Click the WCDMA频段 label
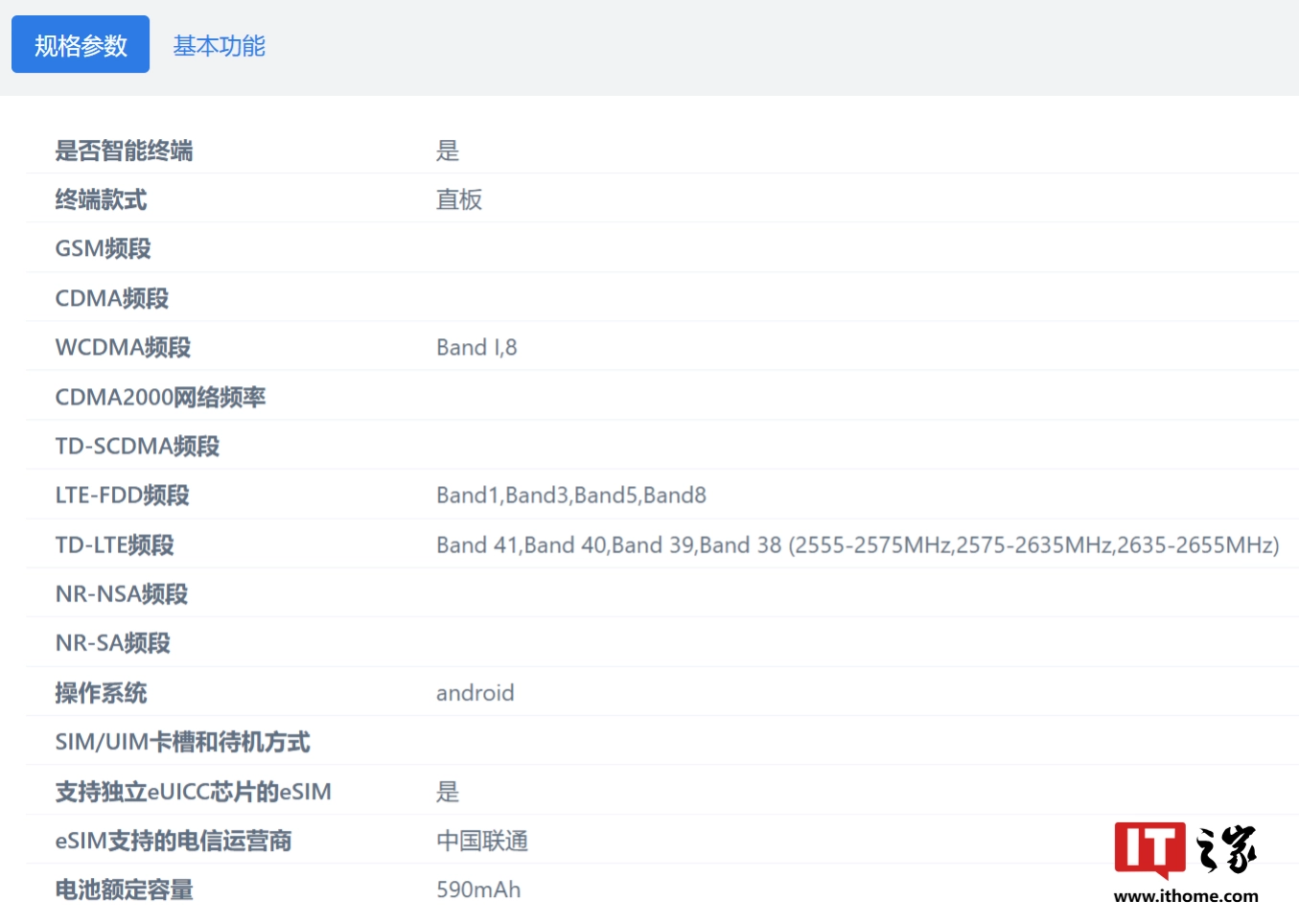Screen dimensions: 1299x924 (x=123, y=347)
